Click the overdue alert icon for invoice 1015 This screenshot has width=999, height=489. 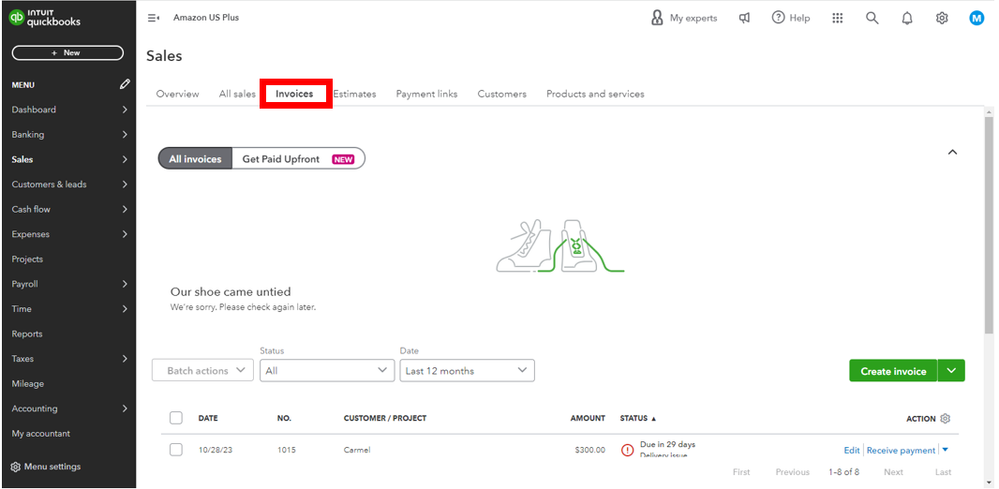(628, 450)
